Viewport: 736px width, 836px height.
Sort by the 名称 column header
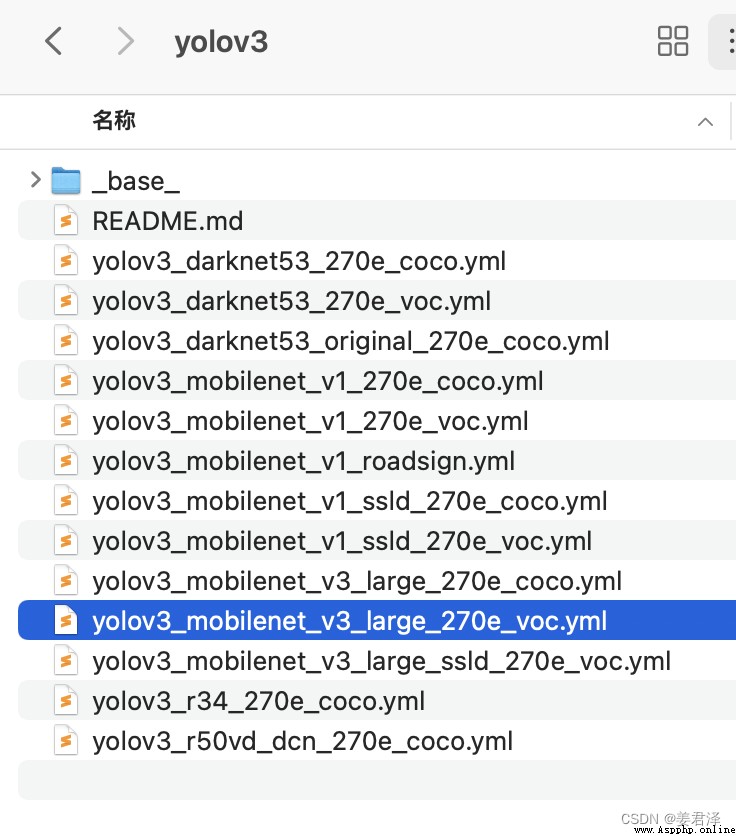click(x=114, y=120)
